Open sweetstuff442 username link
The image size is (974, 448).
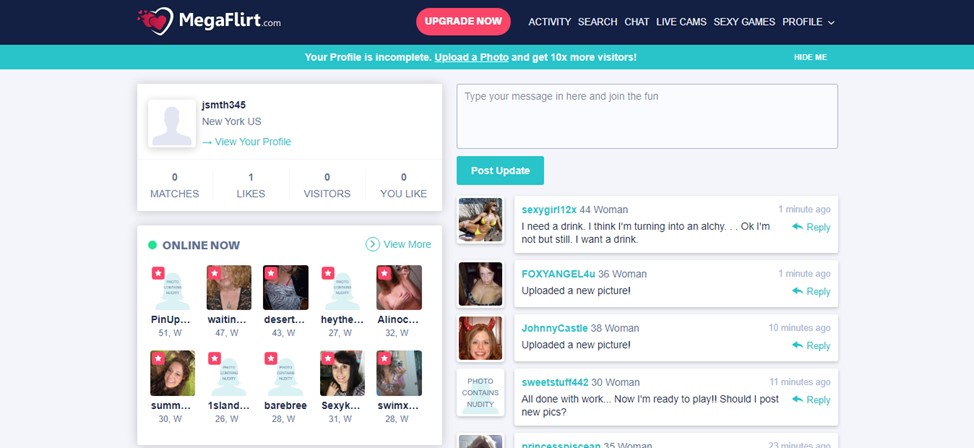coord(555,382)
